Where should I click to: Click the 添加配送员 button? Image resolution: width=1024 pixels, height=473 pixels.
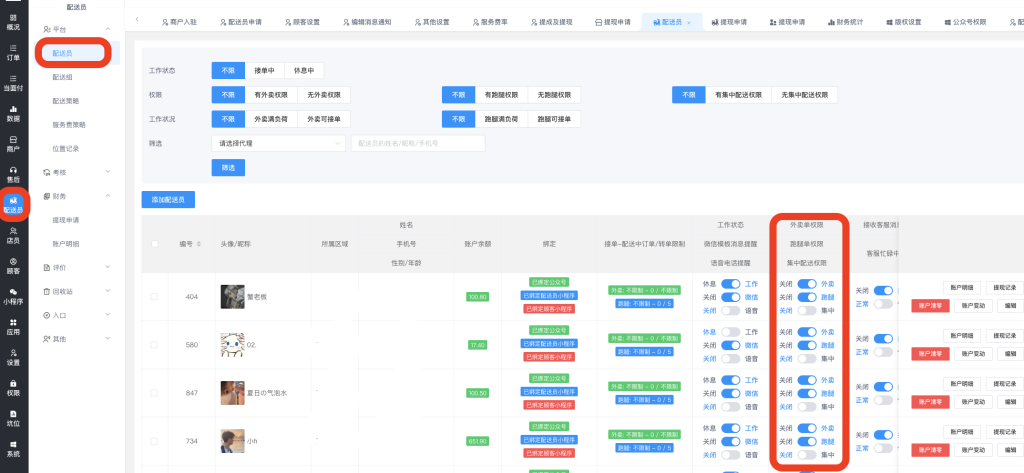[168, 199]
